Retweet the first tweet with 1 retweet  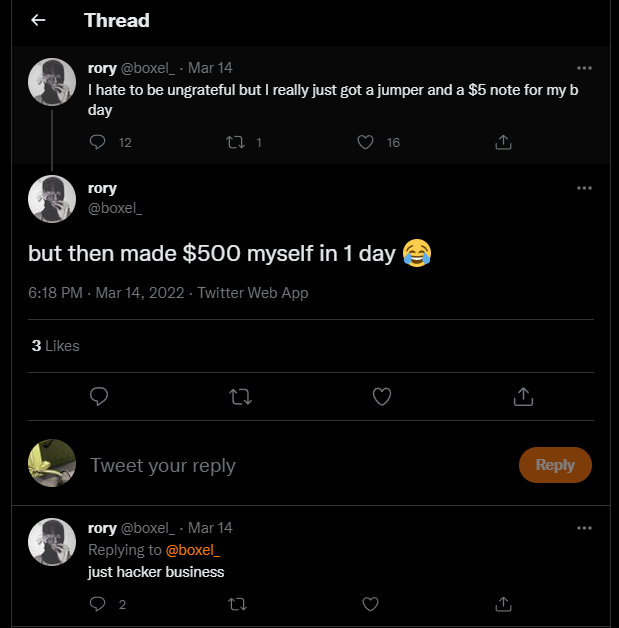tap(236, 143)
